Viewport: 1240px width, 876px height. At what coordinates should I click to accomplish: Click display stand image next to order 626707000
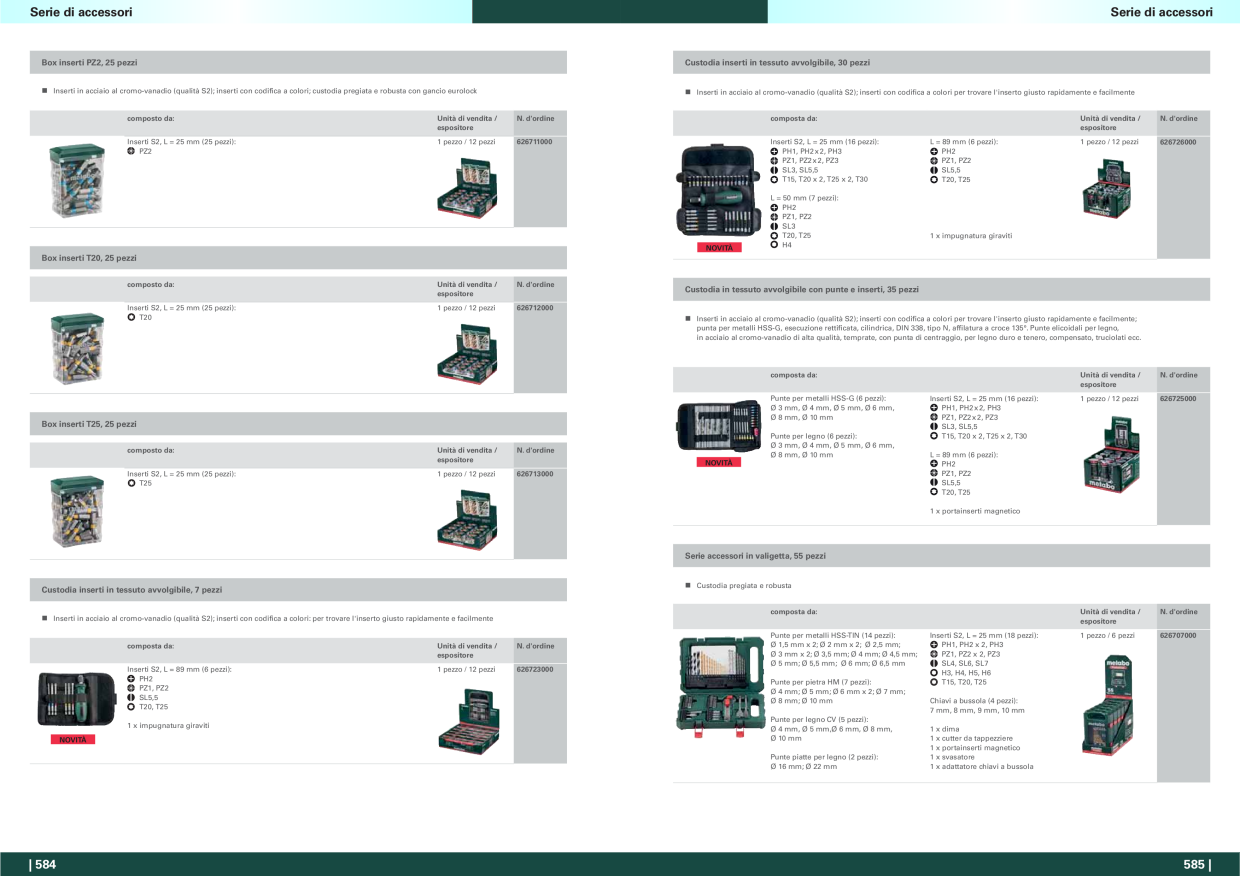1110,704
